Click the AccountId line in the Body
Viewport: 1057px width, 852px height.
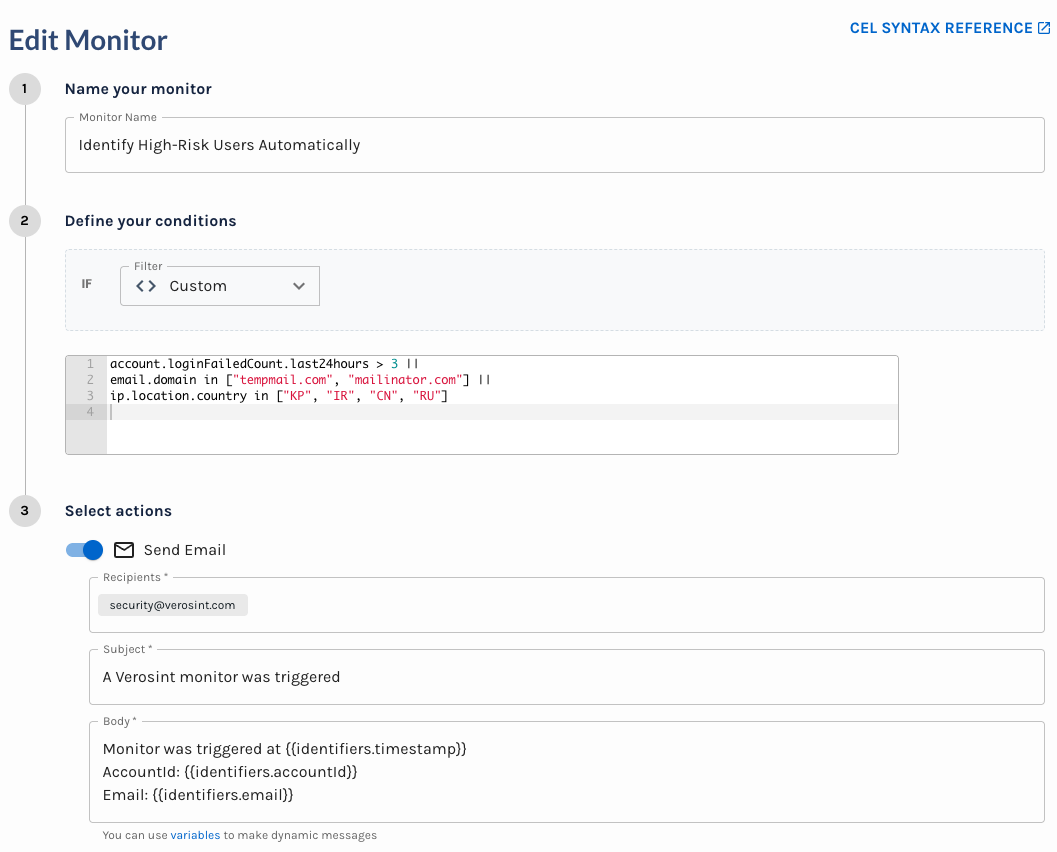pyautogui.click(x=230, y=772)
